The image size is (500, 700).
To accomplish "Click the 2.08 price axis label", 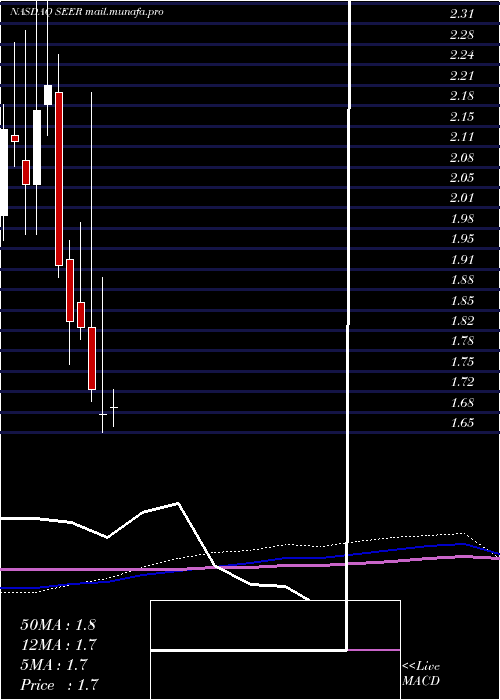I will (462, 158).
